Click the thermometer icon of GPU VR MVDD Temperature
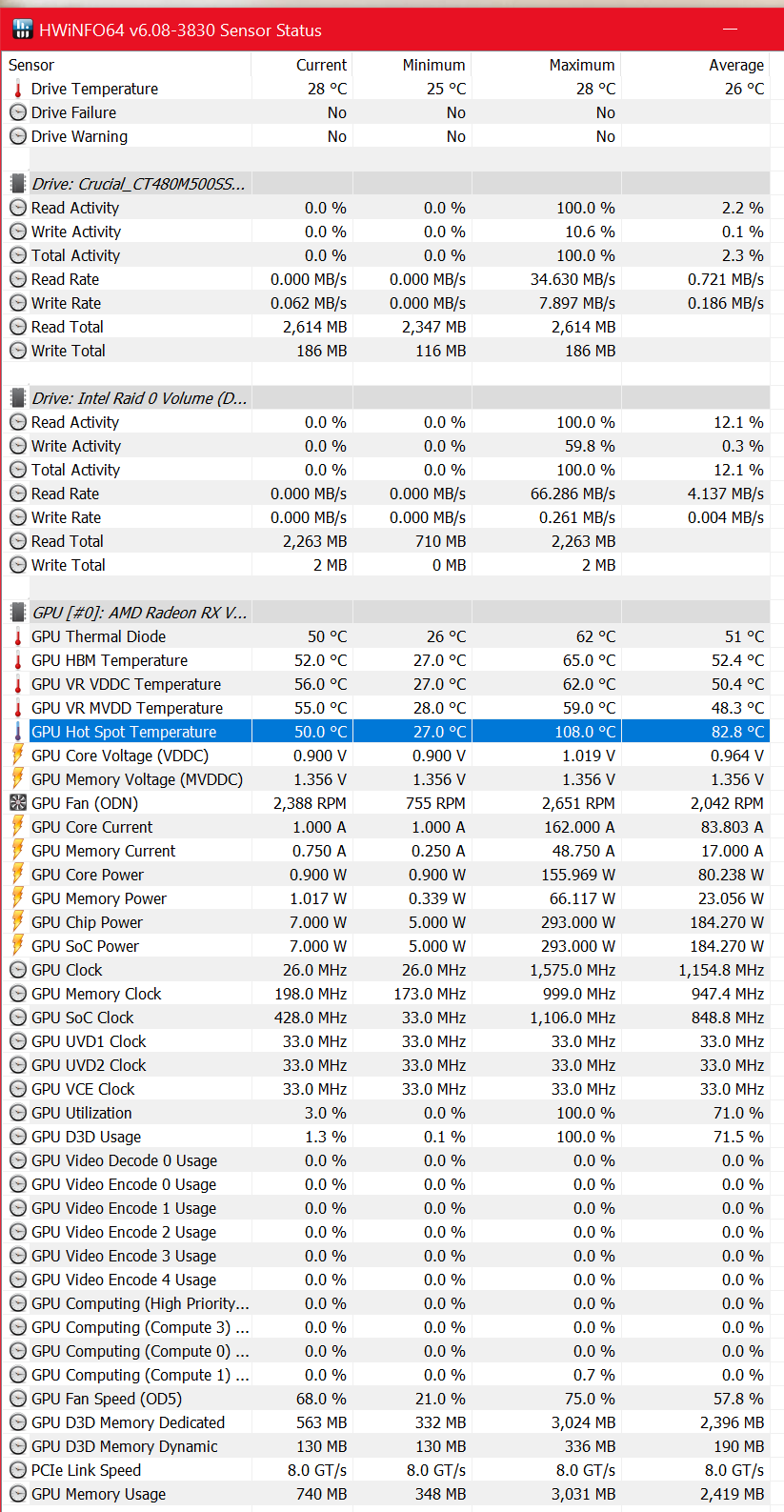 coord(18,708)
